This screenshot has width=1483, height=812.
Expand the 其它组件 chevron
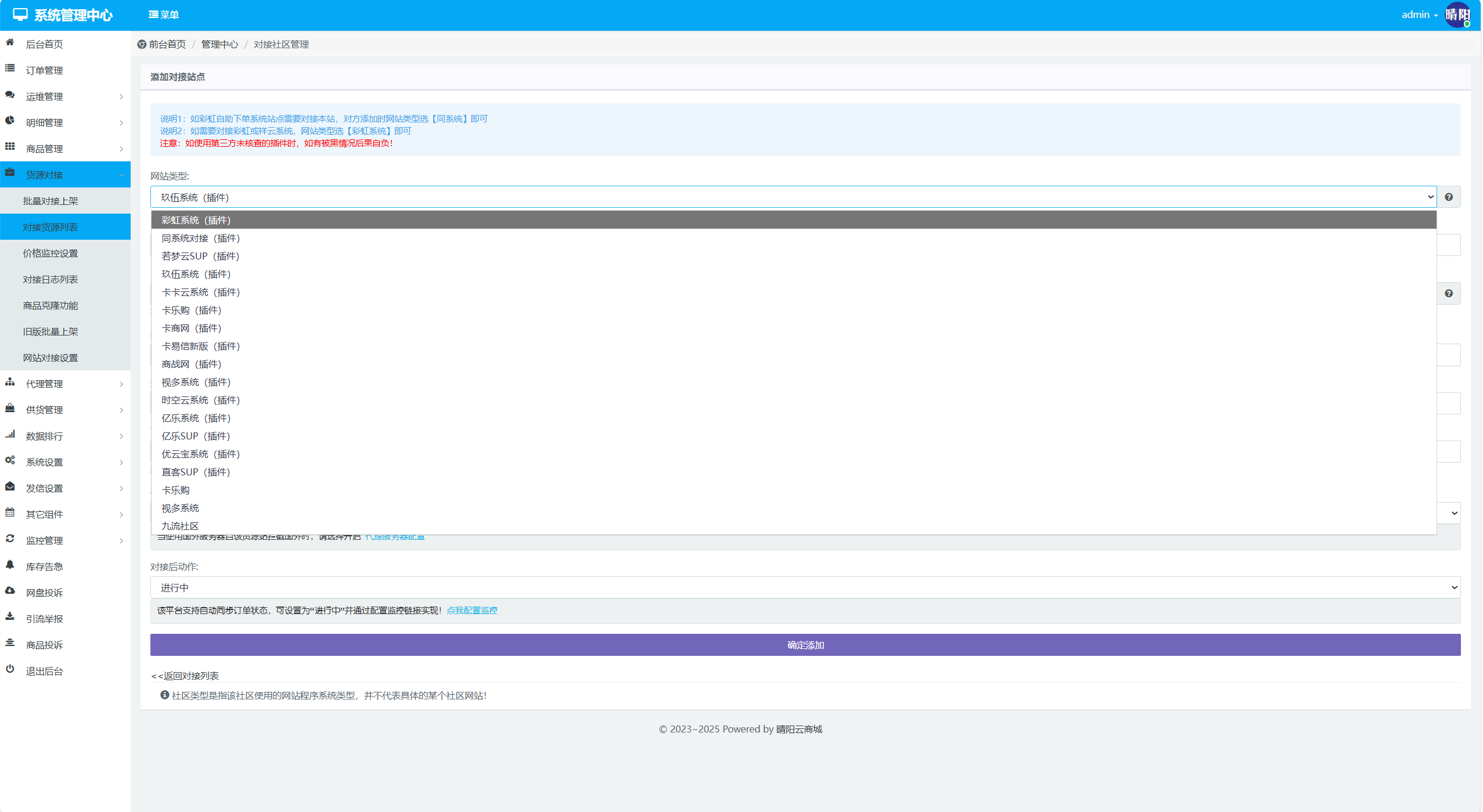click(121, 514)
